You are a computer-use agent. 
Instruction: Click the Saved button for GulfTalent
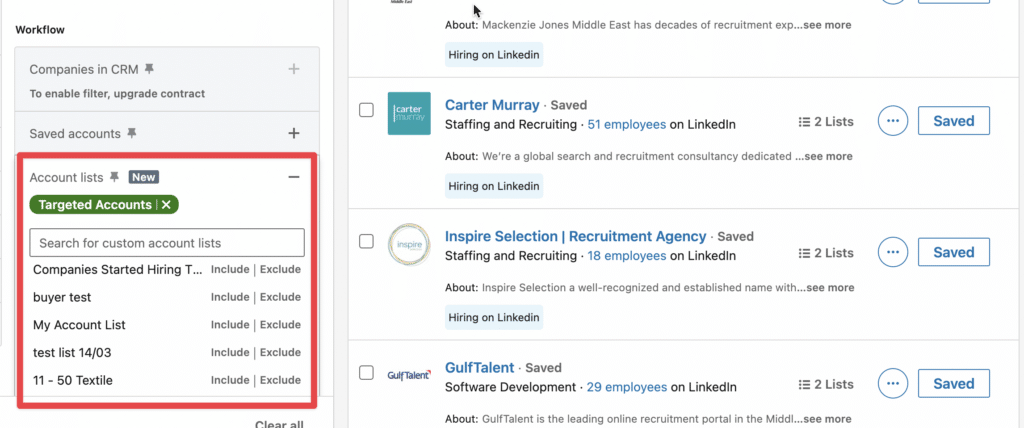[953, 384]
